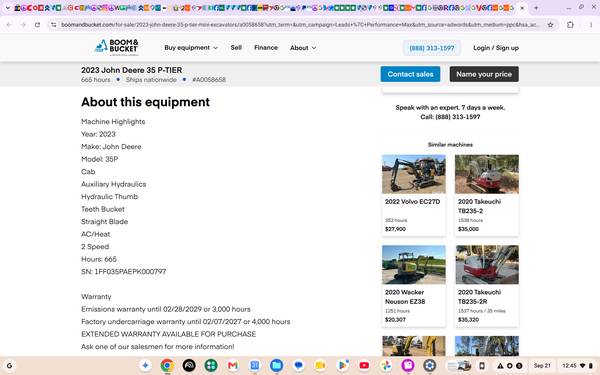Click the $35,000 price
The width and height of the screenshot is (600, 375).
click(x=468, y=229)
